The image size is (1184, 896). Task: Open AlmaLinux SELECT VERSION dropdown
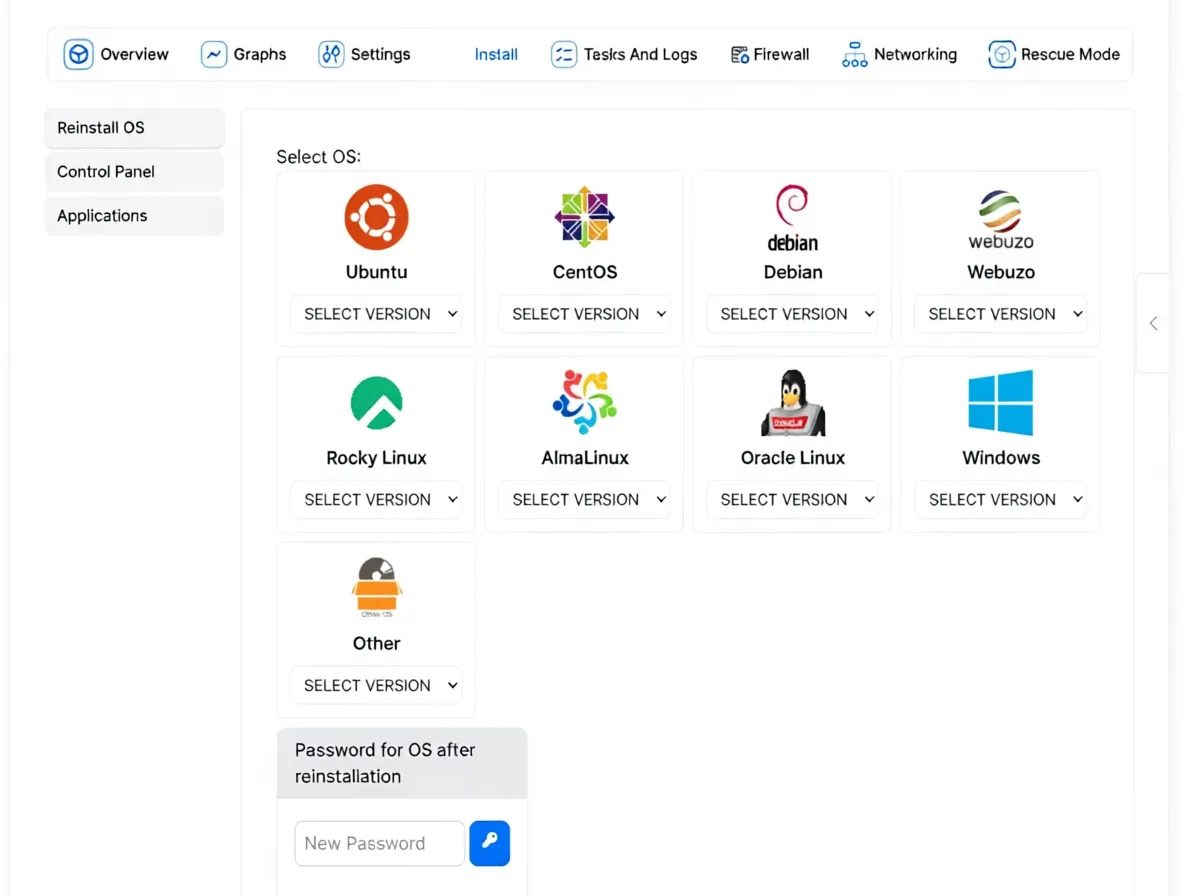click(x=584, y=500)
